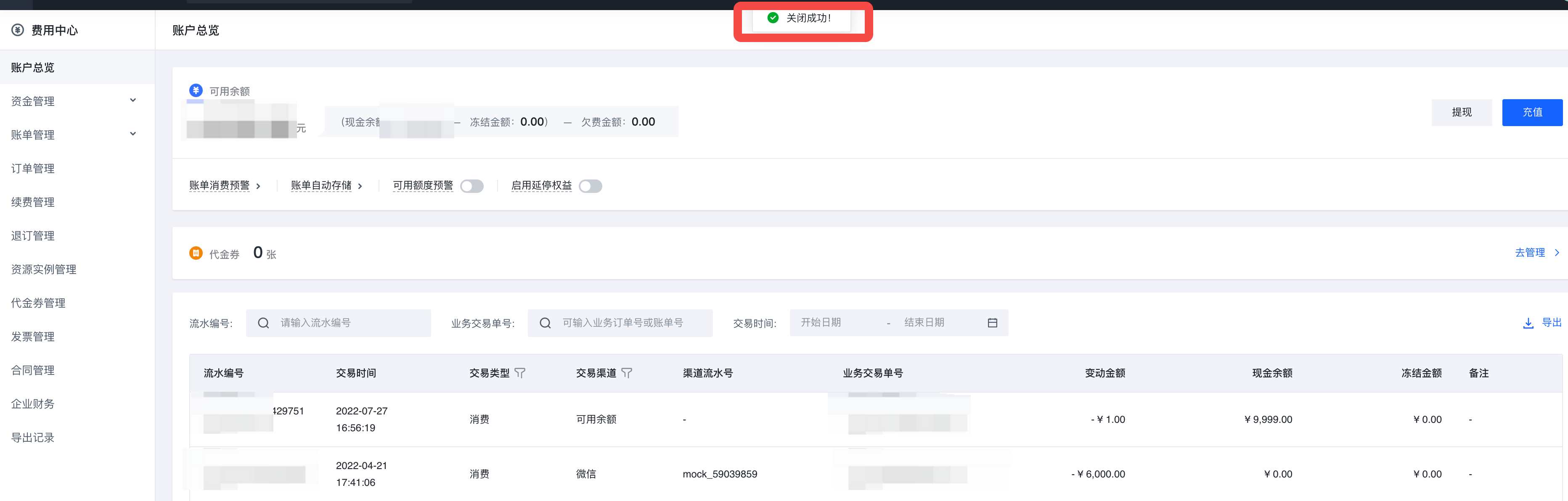Viewport: 1568px width, 501px height.
Task: Click the search icon in 流水编号 field
Action: point(263,323)
